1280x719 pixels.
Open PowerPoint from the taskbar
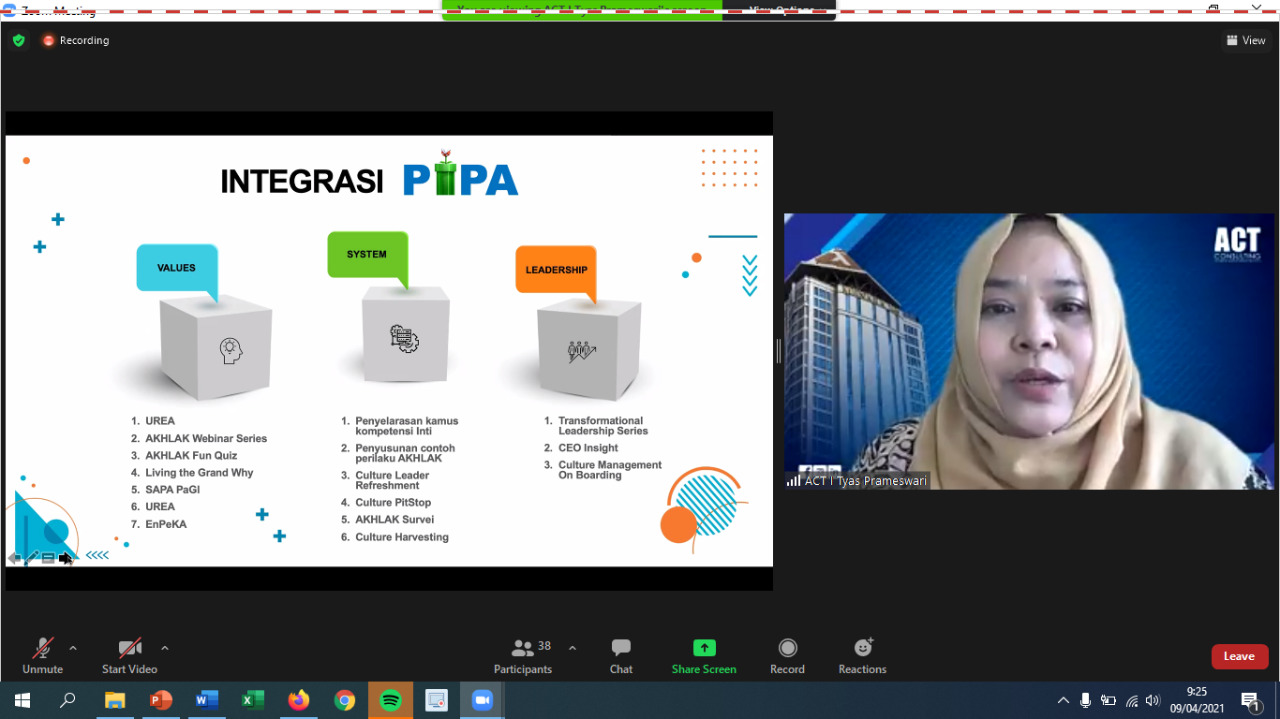coord(161,700)
